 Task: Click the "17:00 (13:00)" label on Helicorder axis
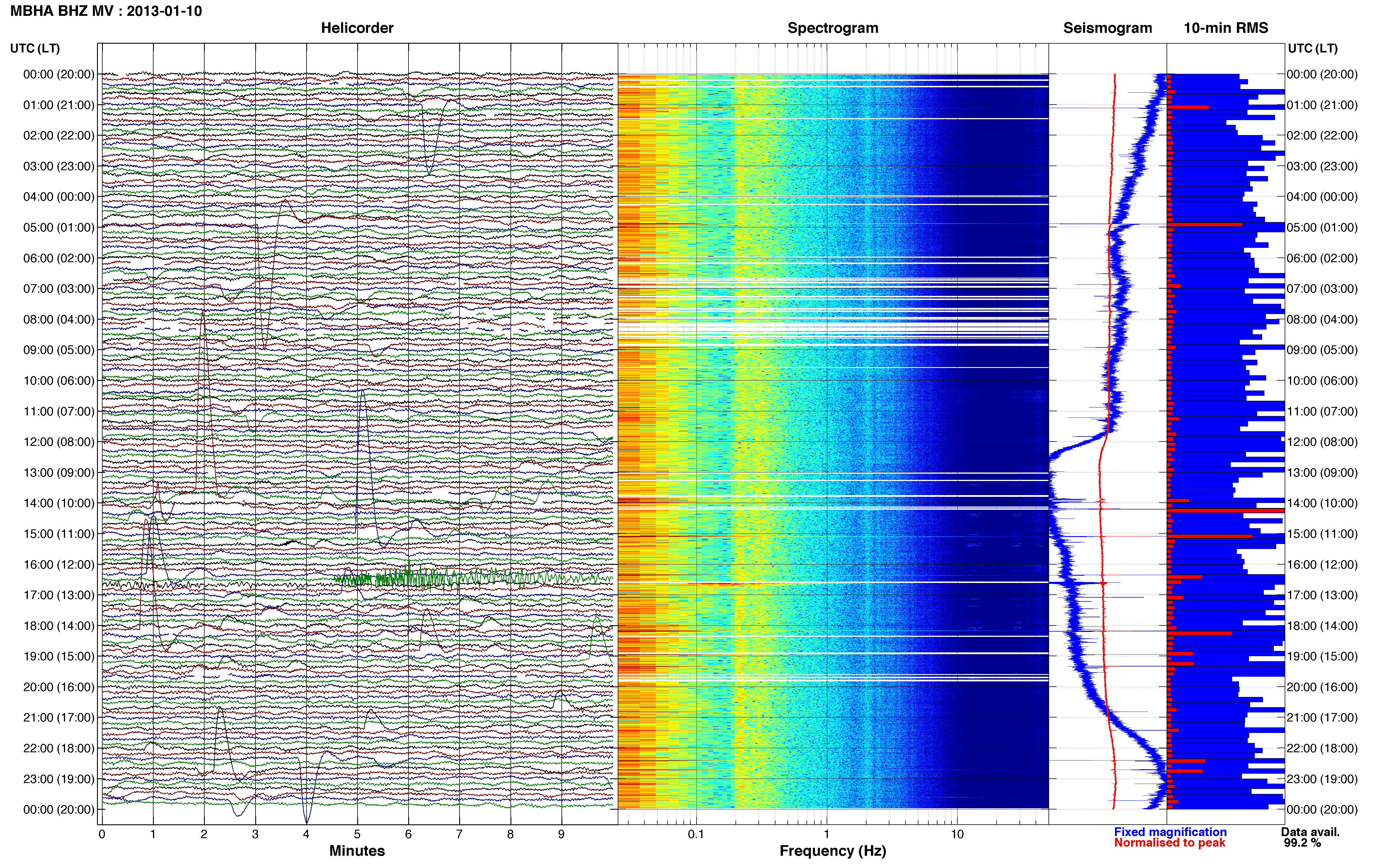point(59,595)
